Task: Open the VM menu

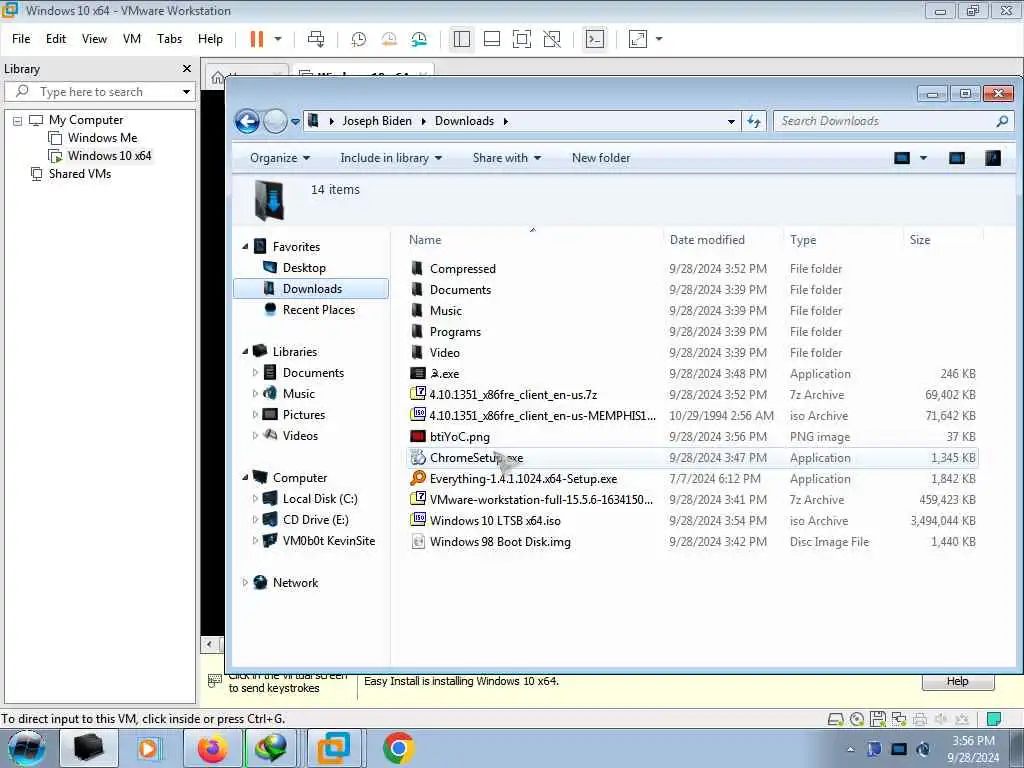Action: point(132,39)
